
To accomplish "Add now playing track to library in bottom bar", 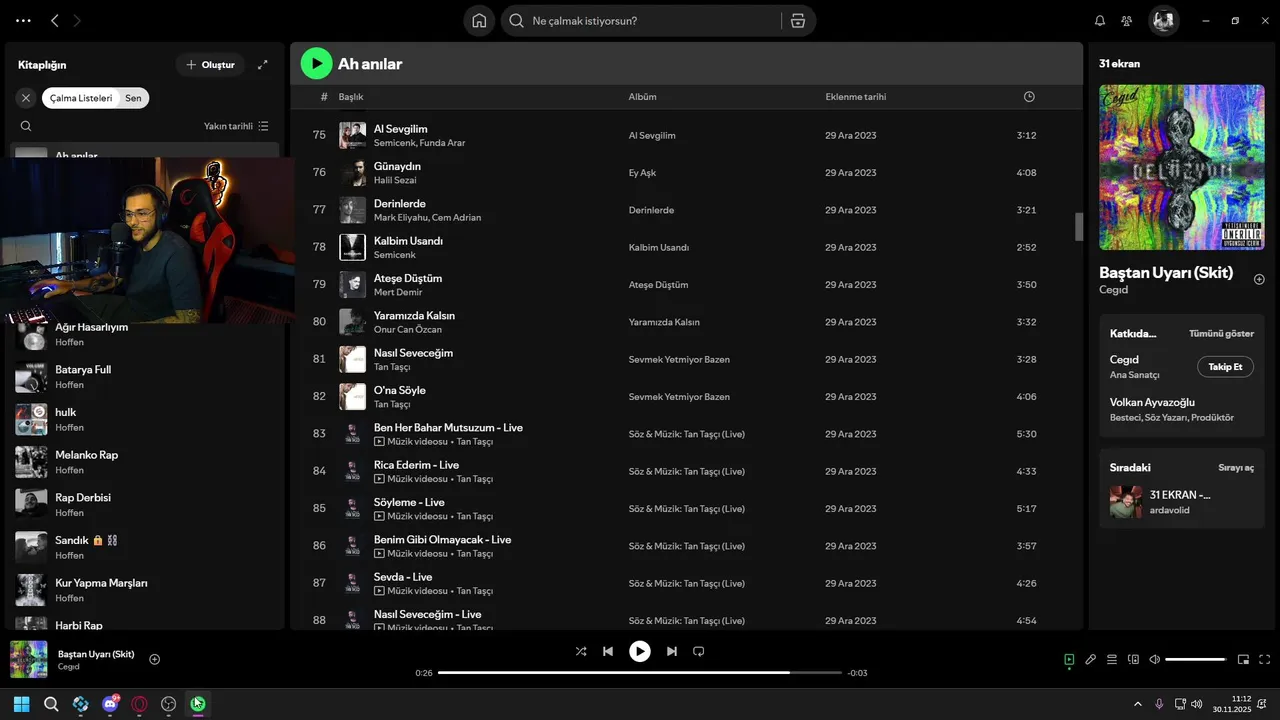I will [155, 659].
